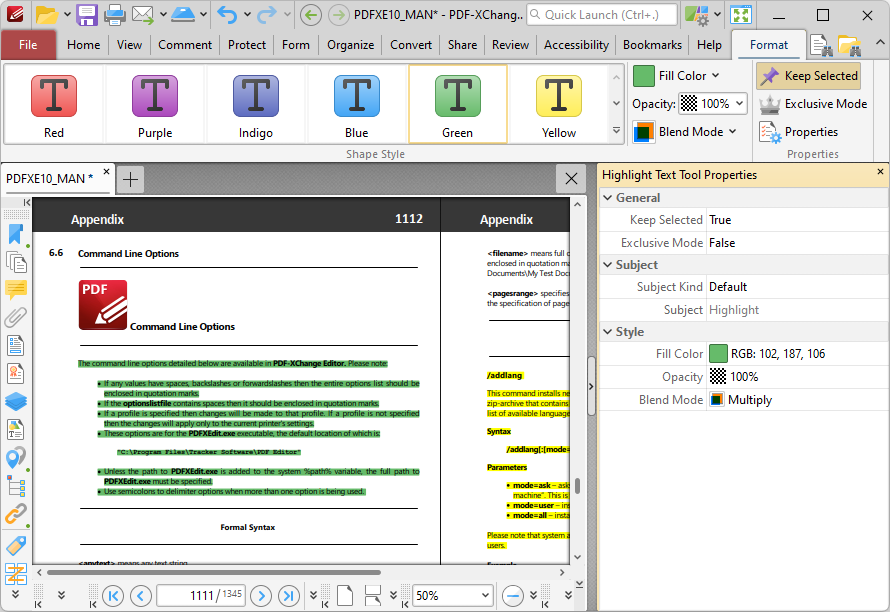The height and width of the screenshot is (612, 890).
Task: Click the Email envelope icon
Action: [x=142, y=14]
